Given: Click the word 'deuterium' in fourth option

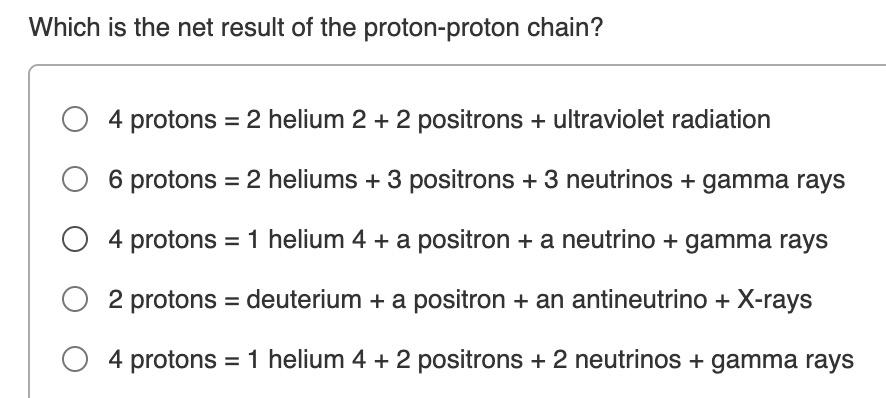Looking at the screenshot, I should (x=304, y=300).
